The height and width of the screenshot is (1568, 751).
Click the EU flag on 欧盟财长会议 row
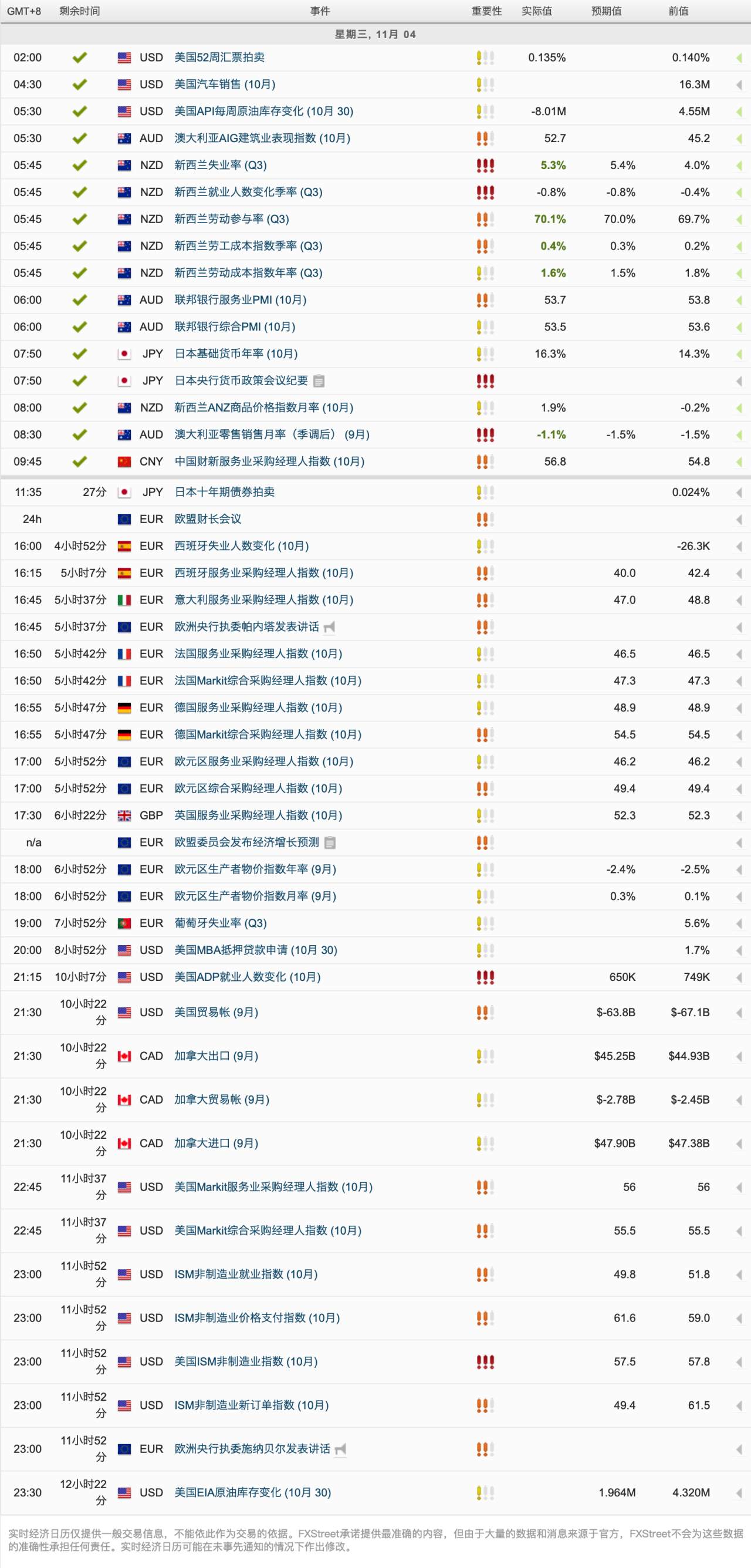(x=124, y=519)
